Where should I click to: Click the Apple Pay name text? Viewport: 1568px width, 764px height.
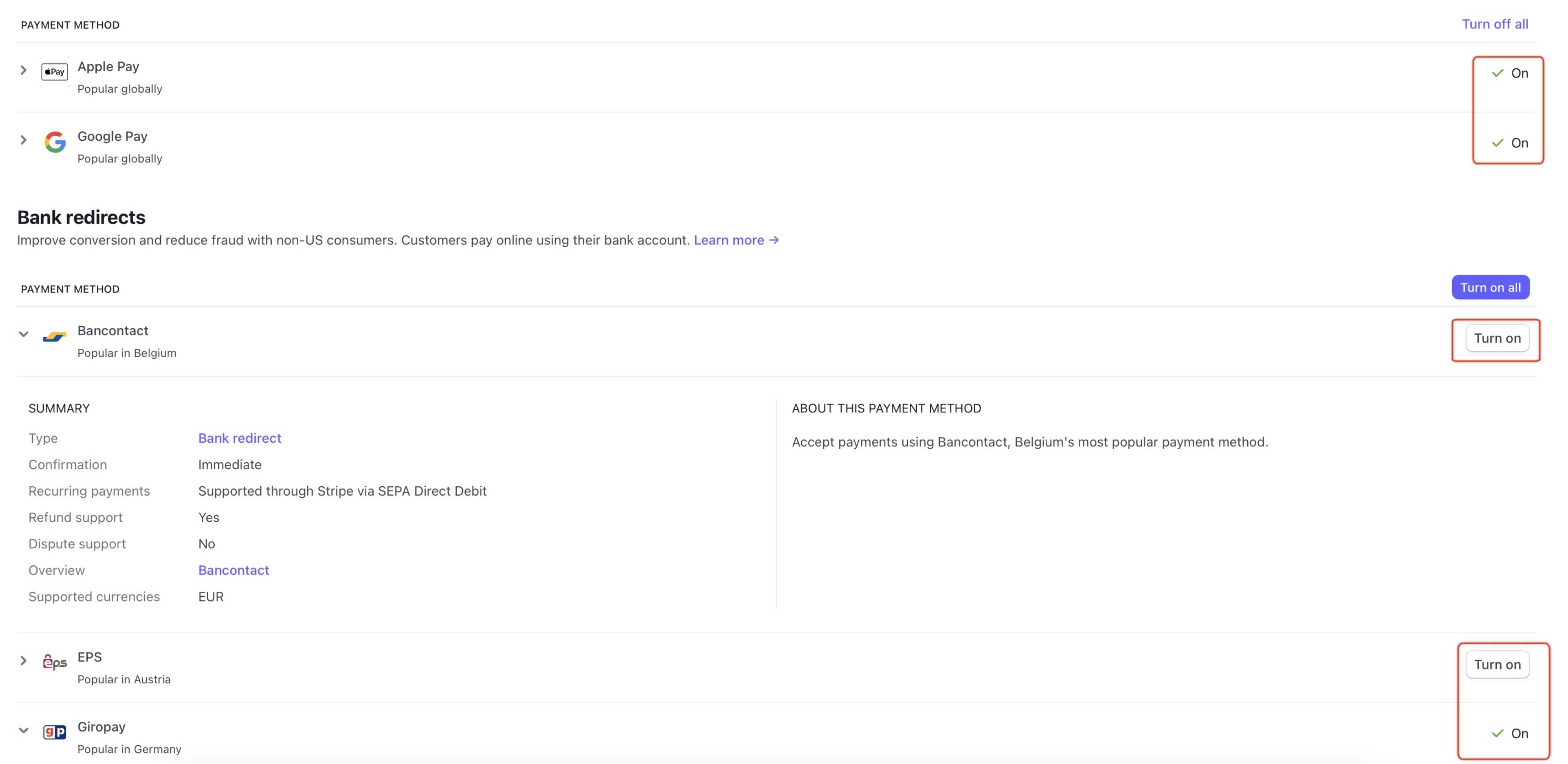[108, 66]
